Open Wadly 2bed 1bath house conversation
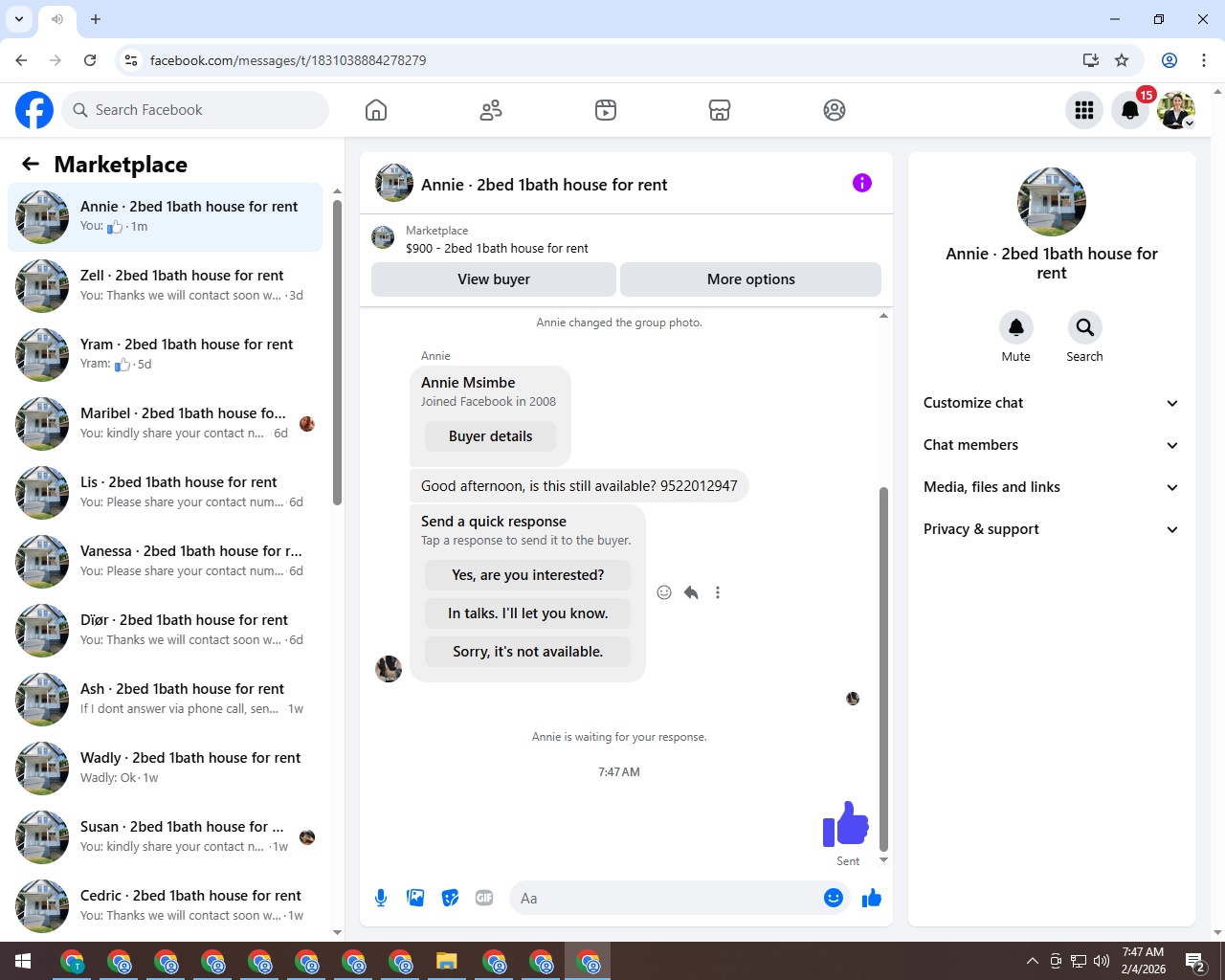Screen dimensions: 1225x980 [x=165, y=768]
